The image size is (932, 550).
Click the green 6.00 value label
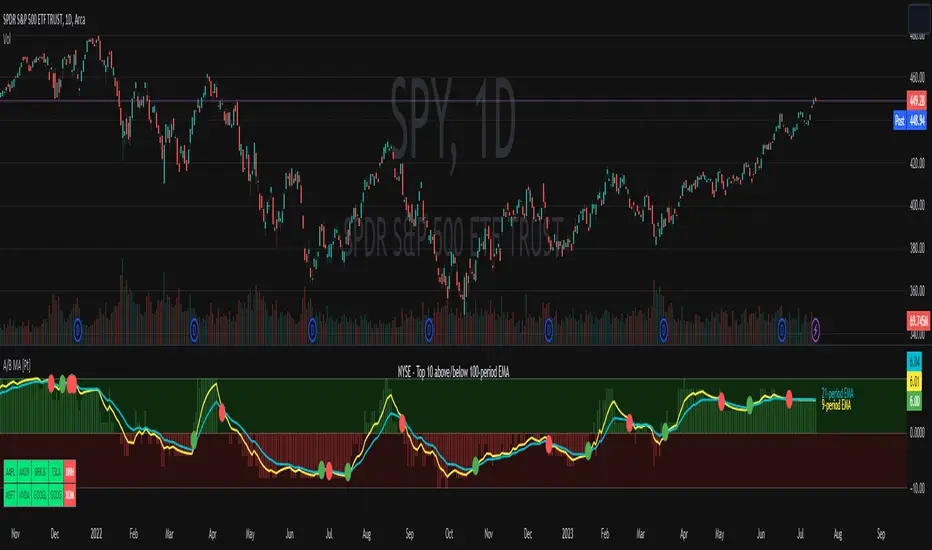[914, 401]
